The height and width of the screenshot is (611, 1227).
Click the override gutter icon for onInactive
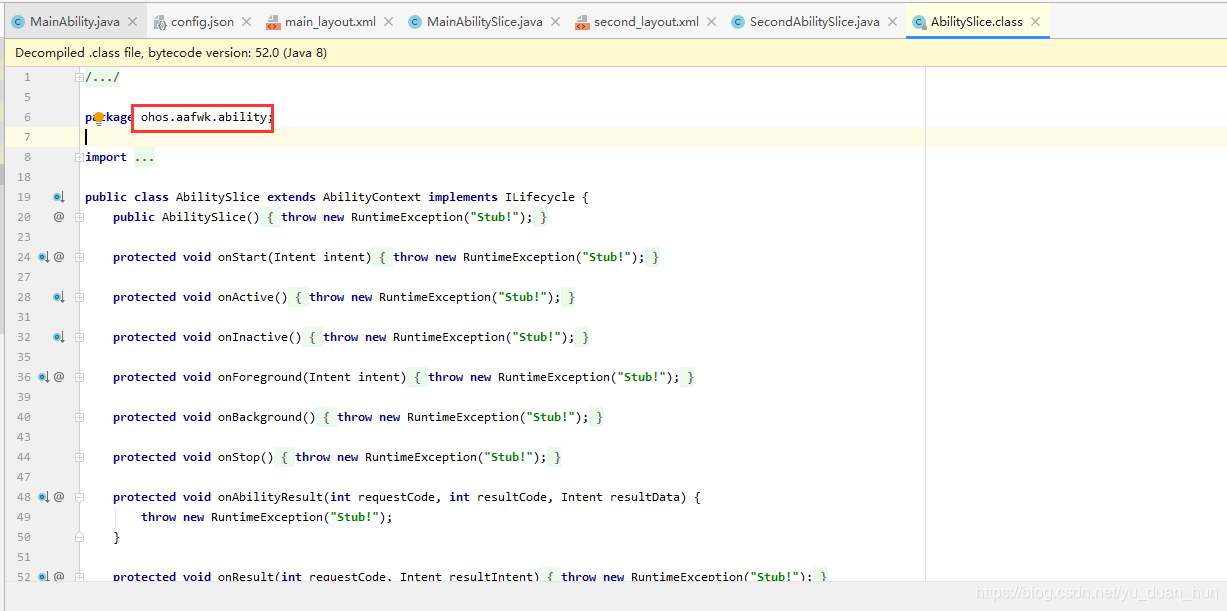(x=59, y=337)
